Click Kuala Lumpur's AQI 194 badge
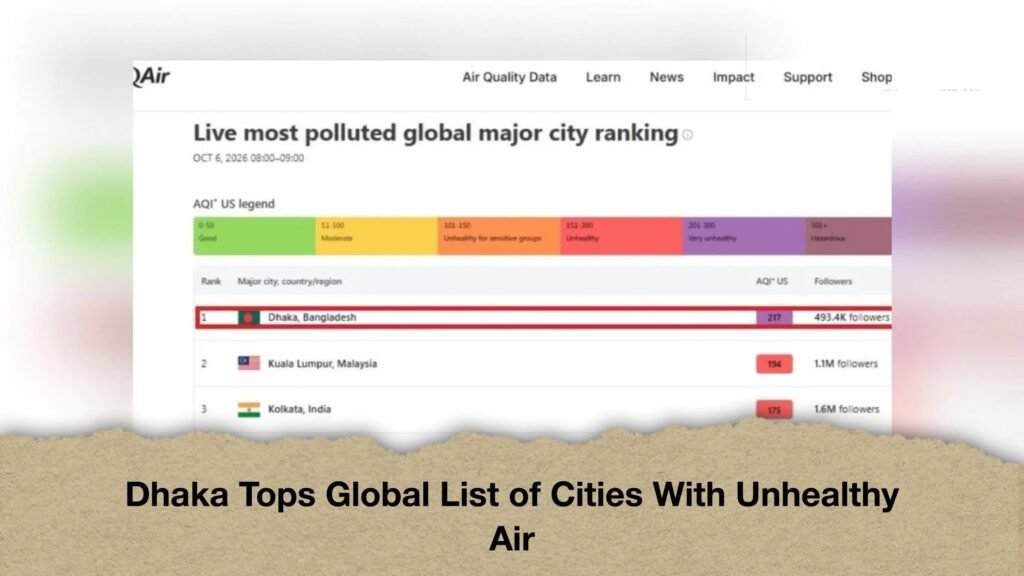Image resolution: width=1024 pixels, height=576 pixels. click(775, 364)
